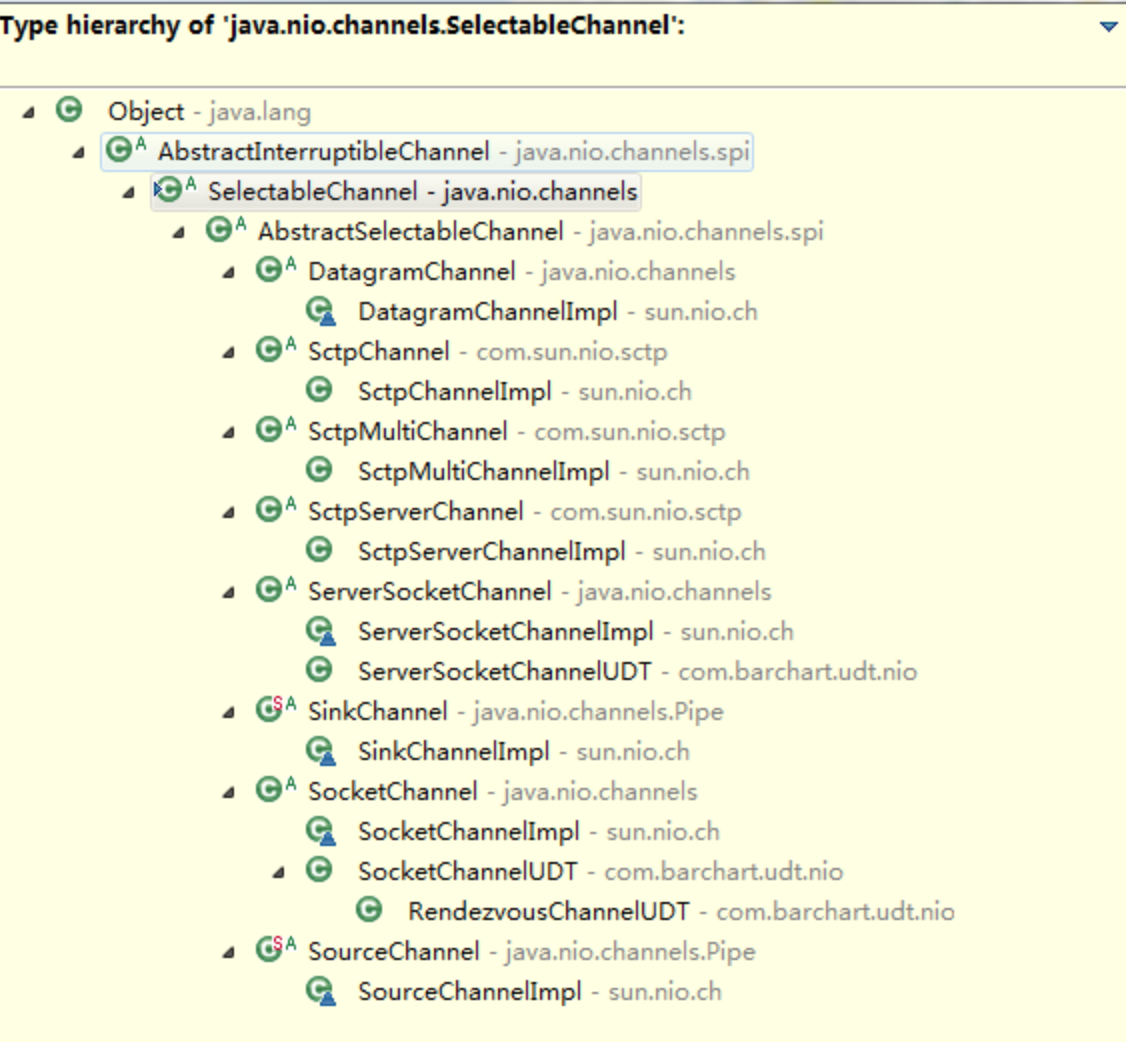The height and width of the screenshot is (1042, 1126).
Task: Click the RendezvousChannelUDT class icon
Action: [369, 911]
